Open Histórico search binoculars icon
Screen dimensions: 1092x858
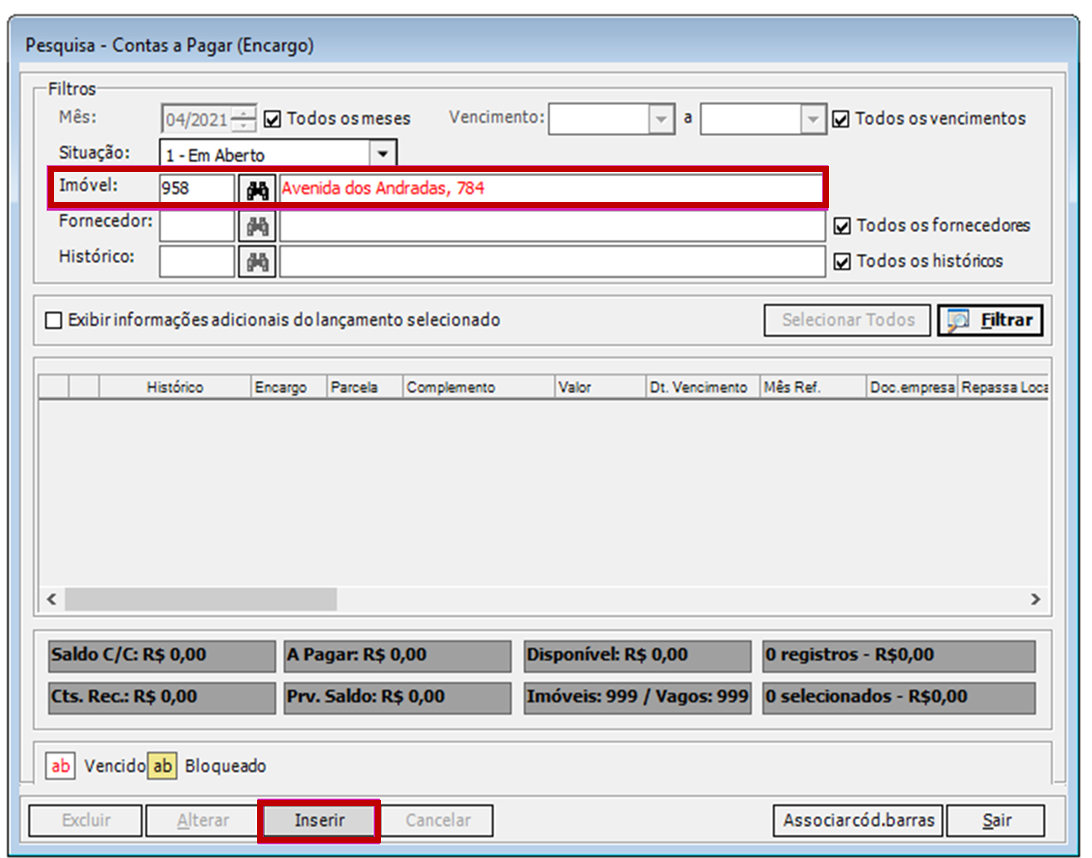pyautogui.click(x=257, y=262)
